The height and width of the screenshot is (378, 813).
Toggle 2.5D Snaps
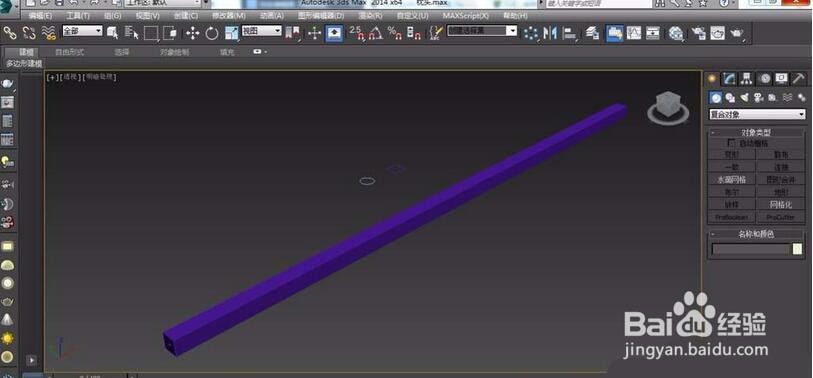click(357, 33)
